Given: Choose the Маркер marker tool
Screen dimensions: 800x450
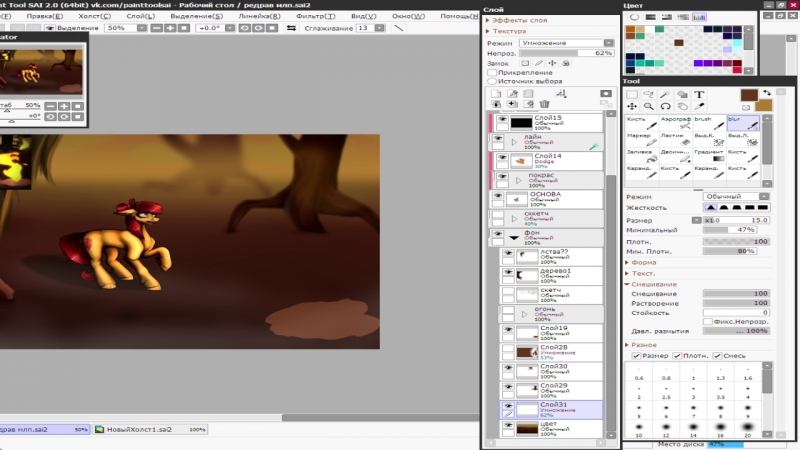Looking at the screenshot, I should click(642, 139).
